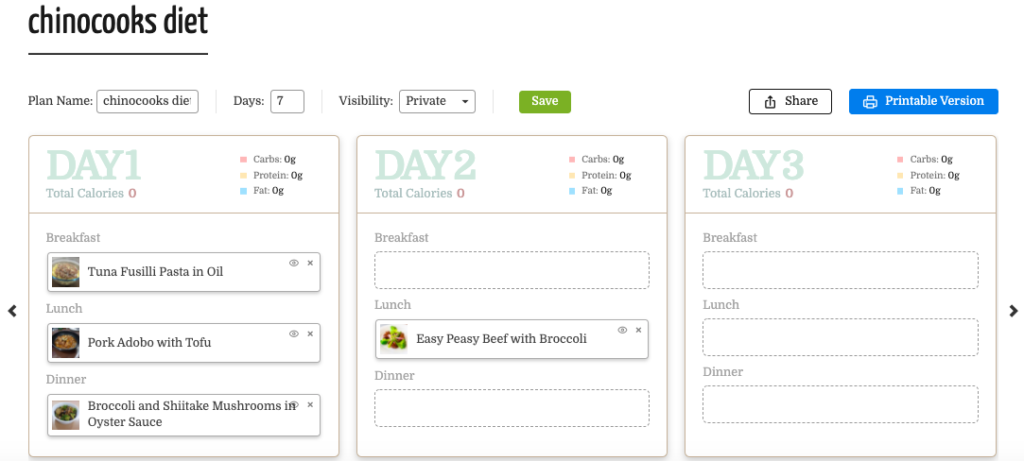This screenshot has height=461, width=1024.
Task: Click the Easy Peasy Beef with Broccoli thumbnail
Action: pyautogui.click(x=394, y=339)
